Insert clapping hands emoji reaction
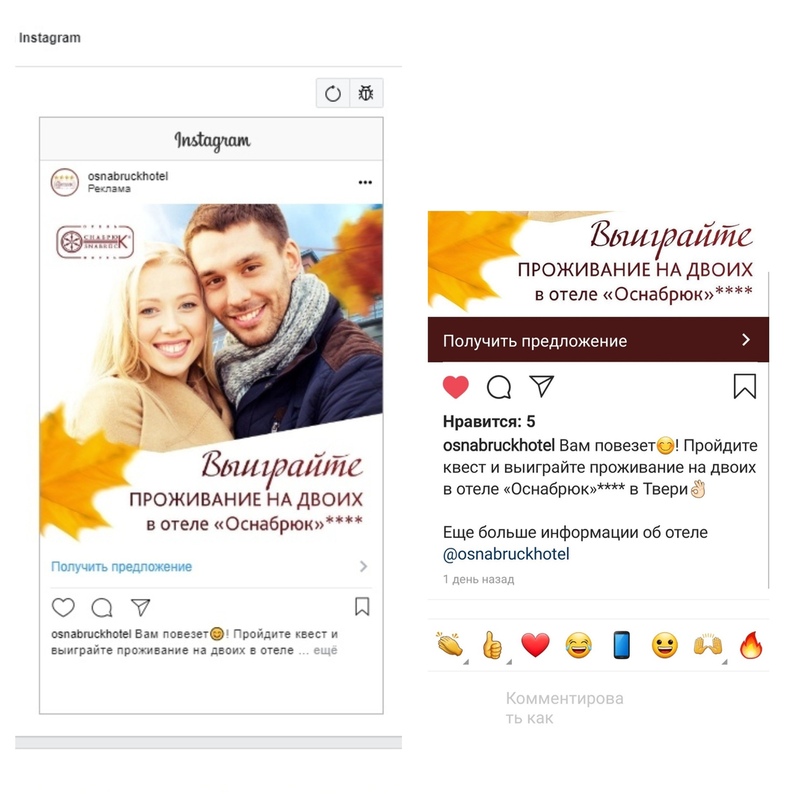807x807 pixels. coord(450,644)
